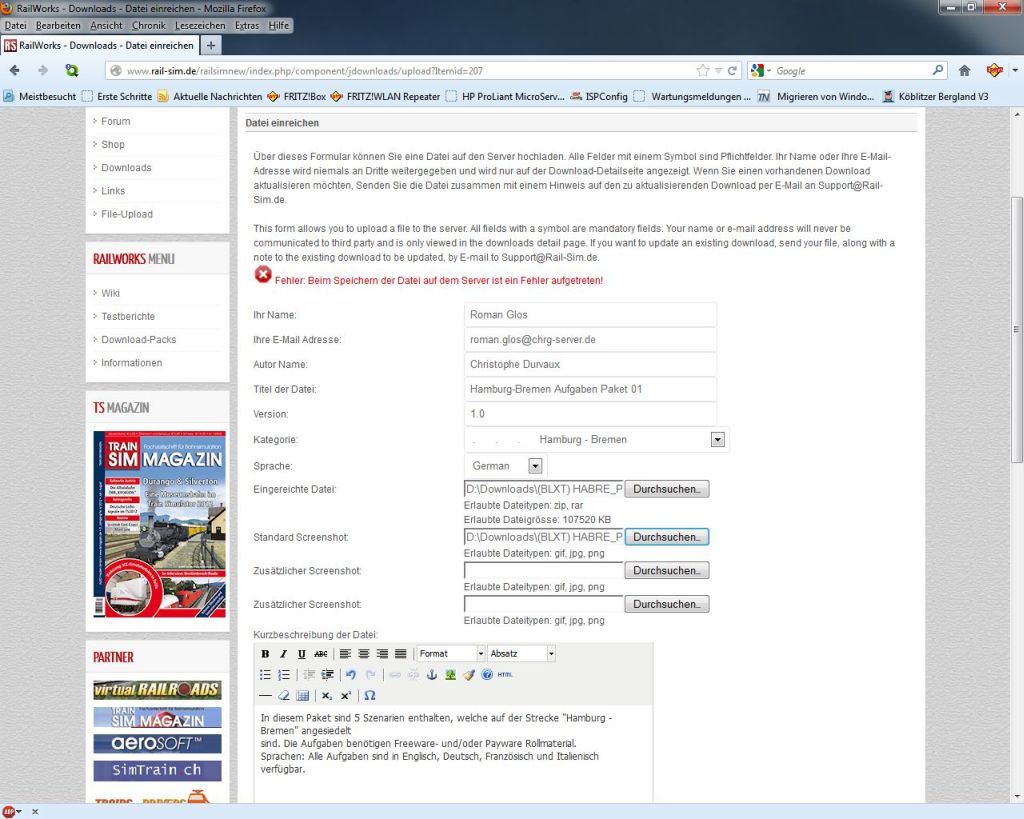Click the Autor Name field

pos(590,364)
